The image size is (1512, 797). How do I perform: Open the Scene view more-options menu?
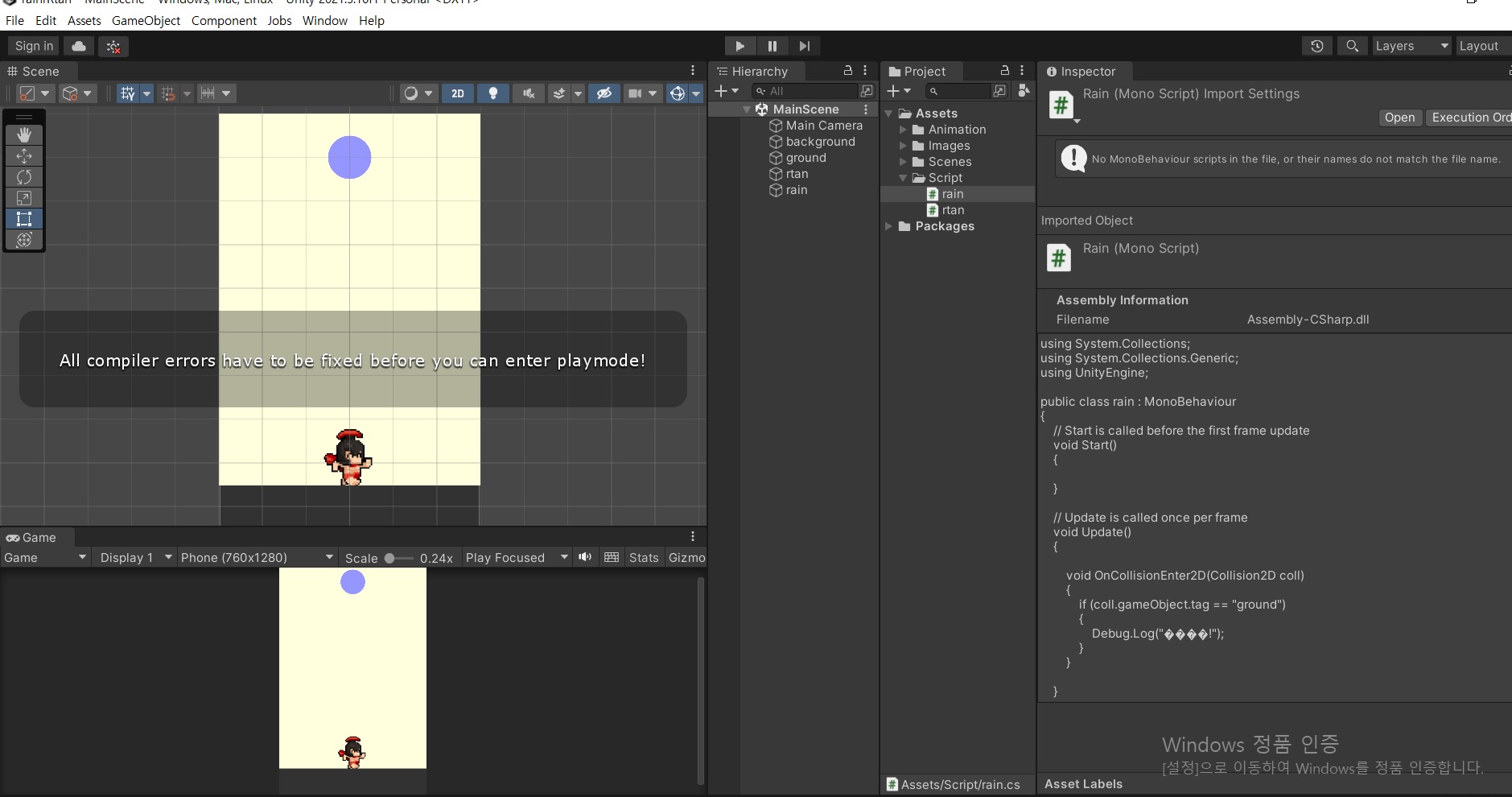693,71
